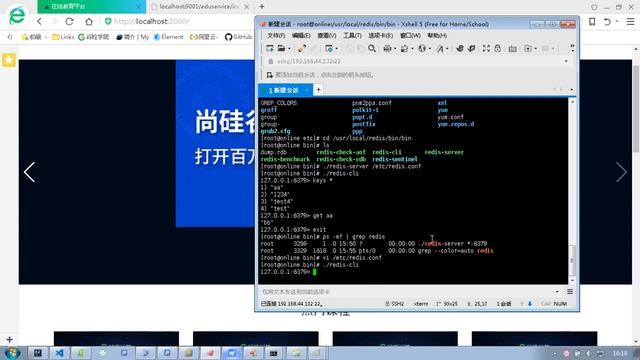The height and width of the screenshot is (360, 640).
Task: Click the system clock in the taskbar
Action: tap(620, 353)
